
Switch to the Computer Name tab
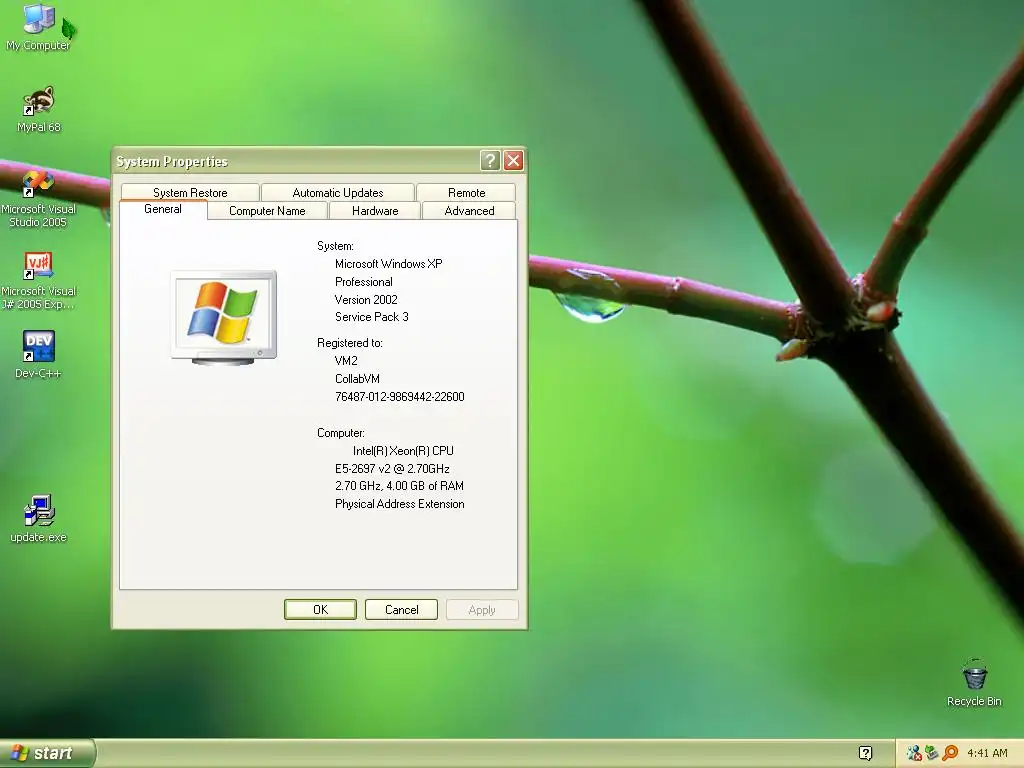[267, 211]
